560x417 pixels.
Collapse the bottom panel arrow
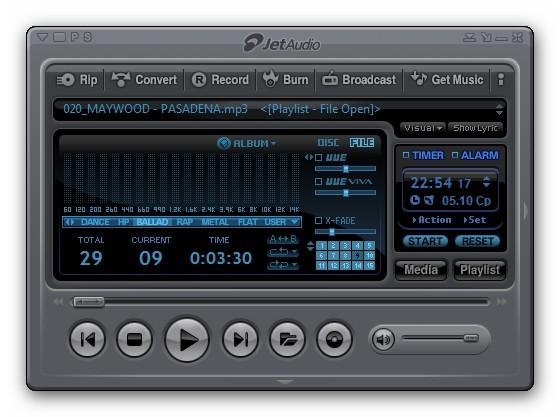285,382
